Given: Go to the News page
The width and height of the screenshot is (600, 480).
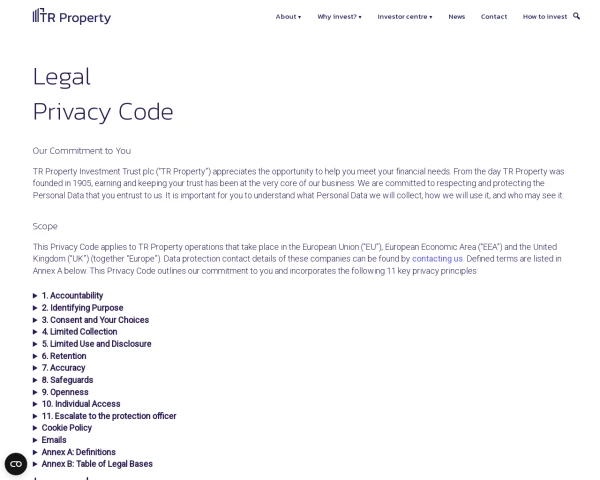Looking at the screenshot, I should 456,17.
